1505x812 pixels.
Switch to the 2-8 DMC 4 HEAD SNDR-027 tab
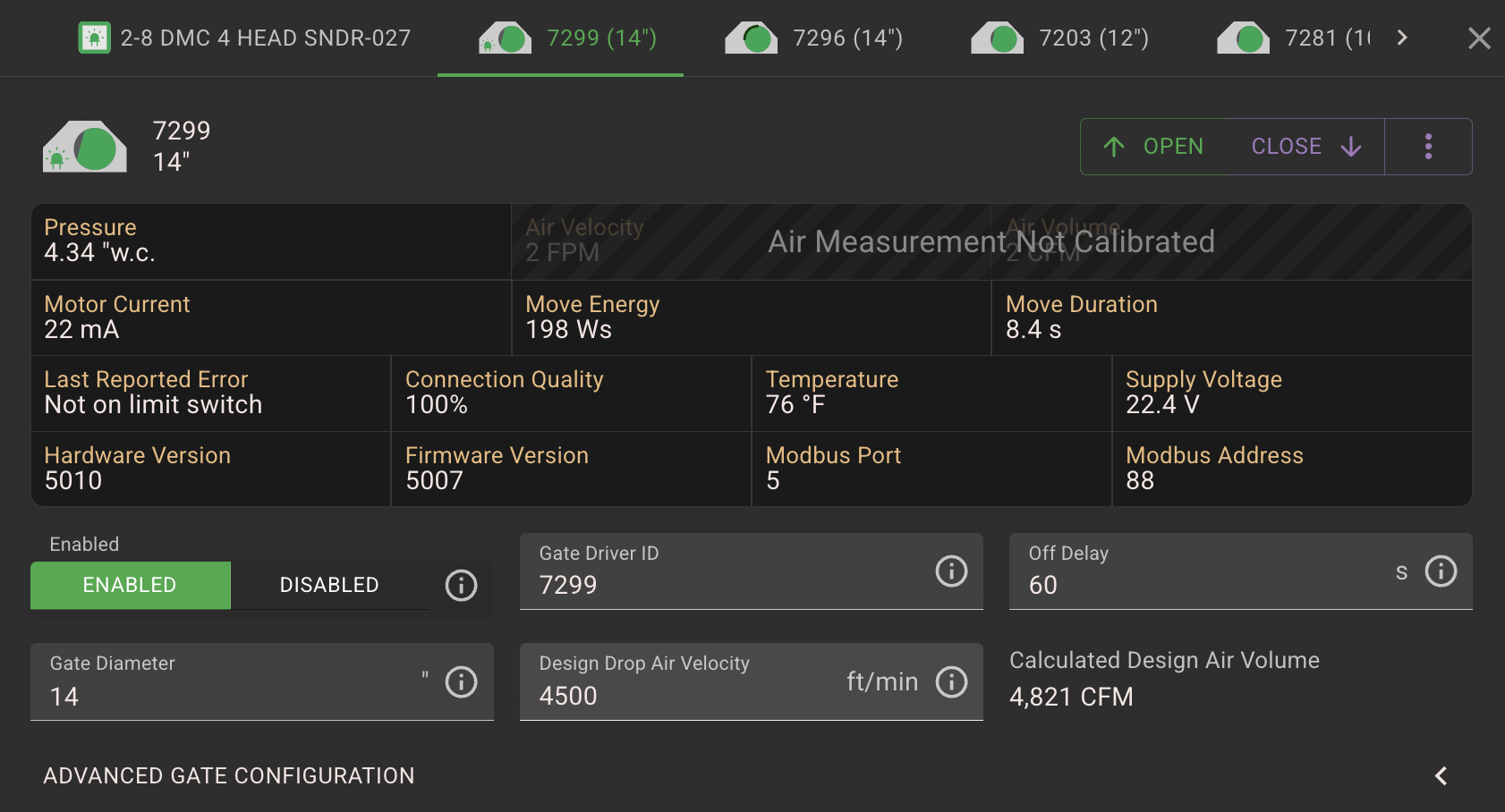point(244,38)
